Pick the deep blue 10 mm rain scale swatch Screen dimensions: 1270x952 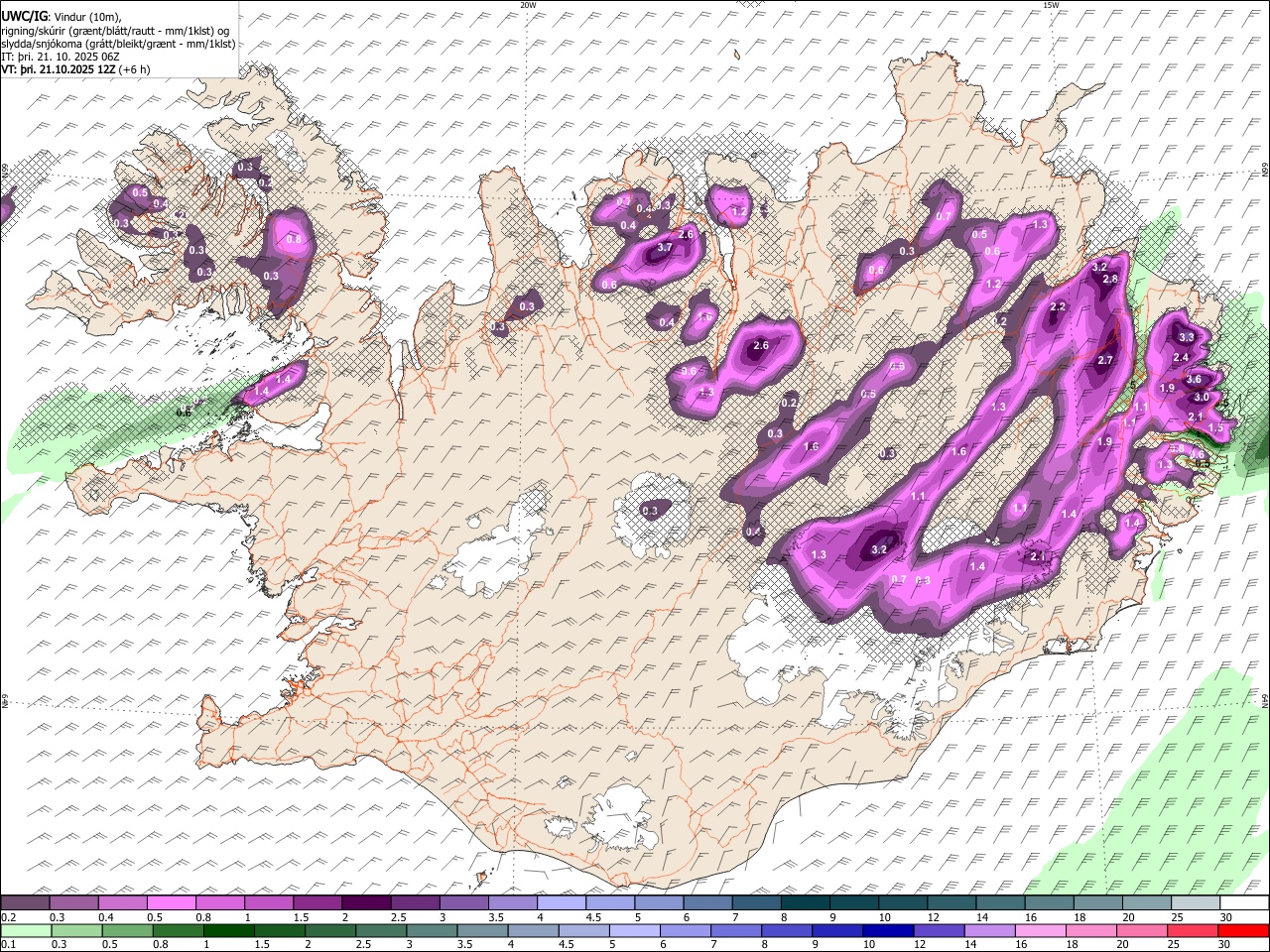pyautogui.click(x=886, y=931)
